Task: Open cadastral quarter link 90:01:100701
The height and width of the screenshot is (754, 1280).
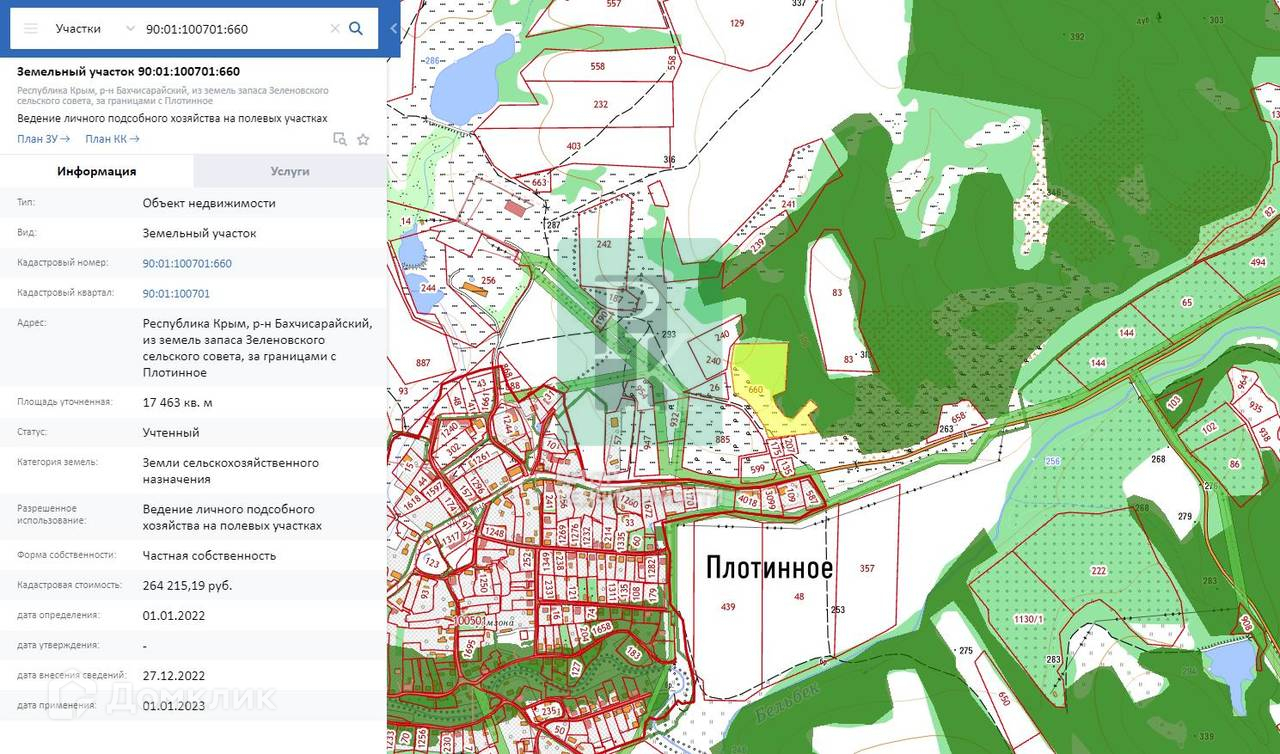Action: tap(176, 293)
